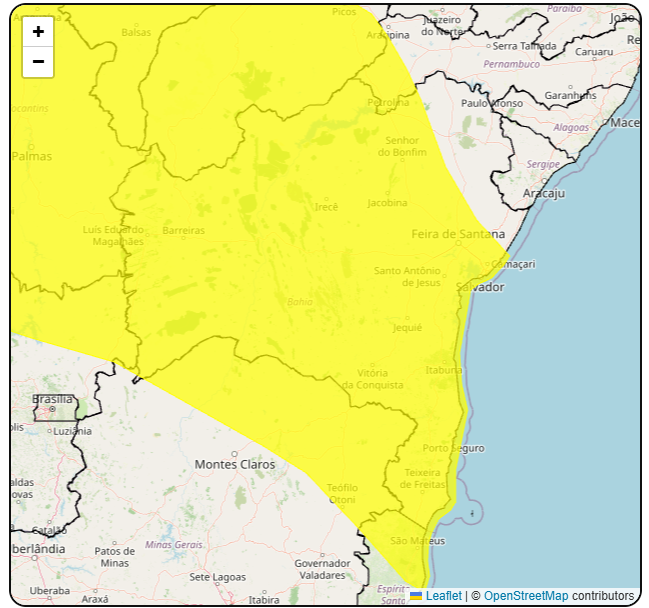649x608 pixels.
Task: Click the Irecê label
Action: 326,207
